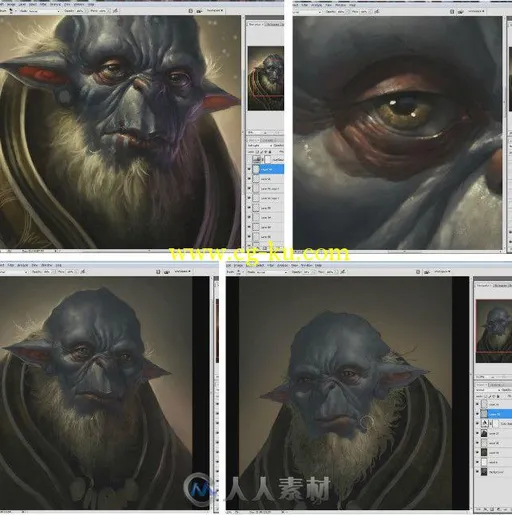Select the highlighted layer row in top-left Layers panel
Viewport: 512px width, 515px height.
265,169
